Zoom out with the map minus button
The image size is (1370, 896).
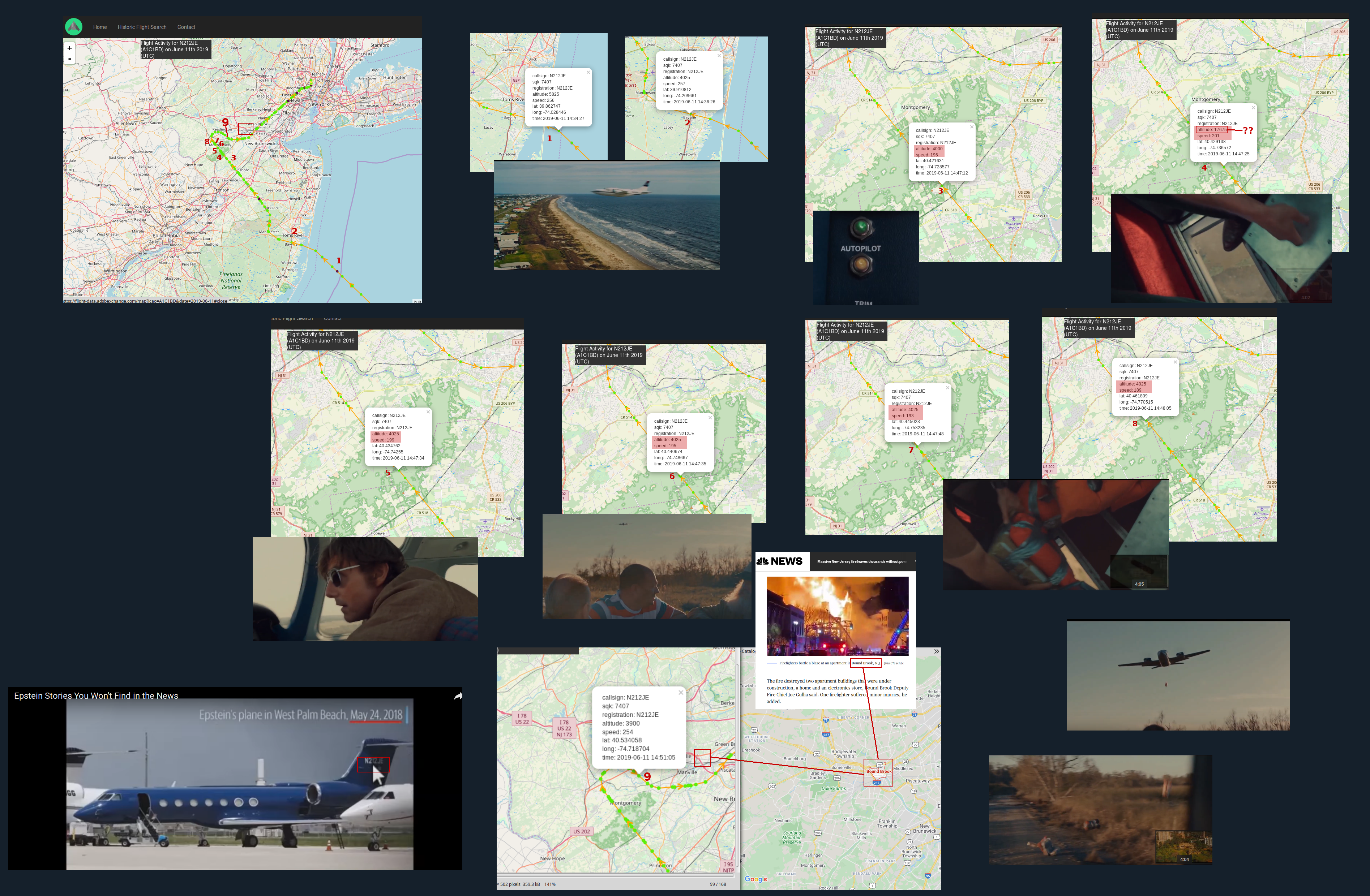coord(70,59)
